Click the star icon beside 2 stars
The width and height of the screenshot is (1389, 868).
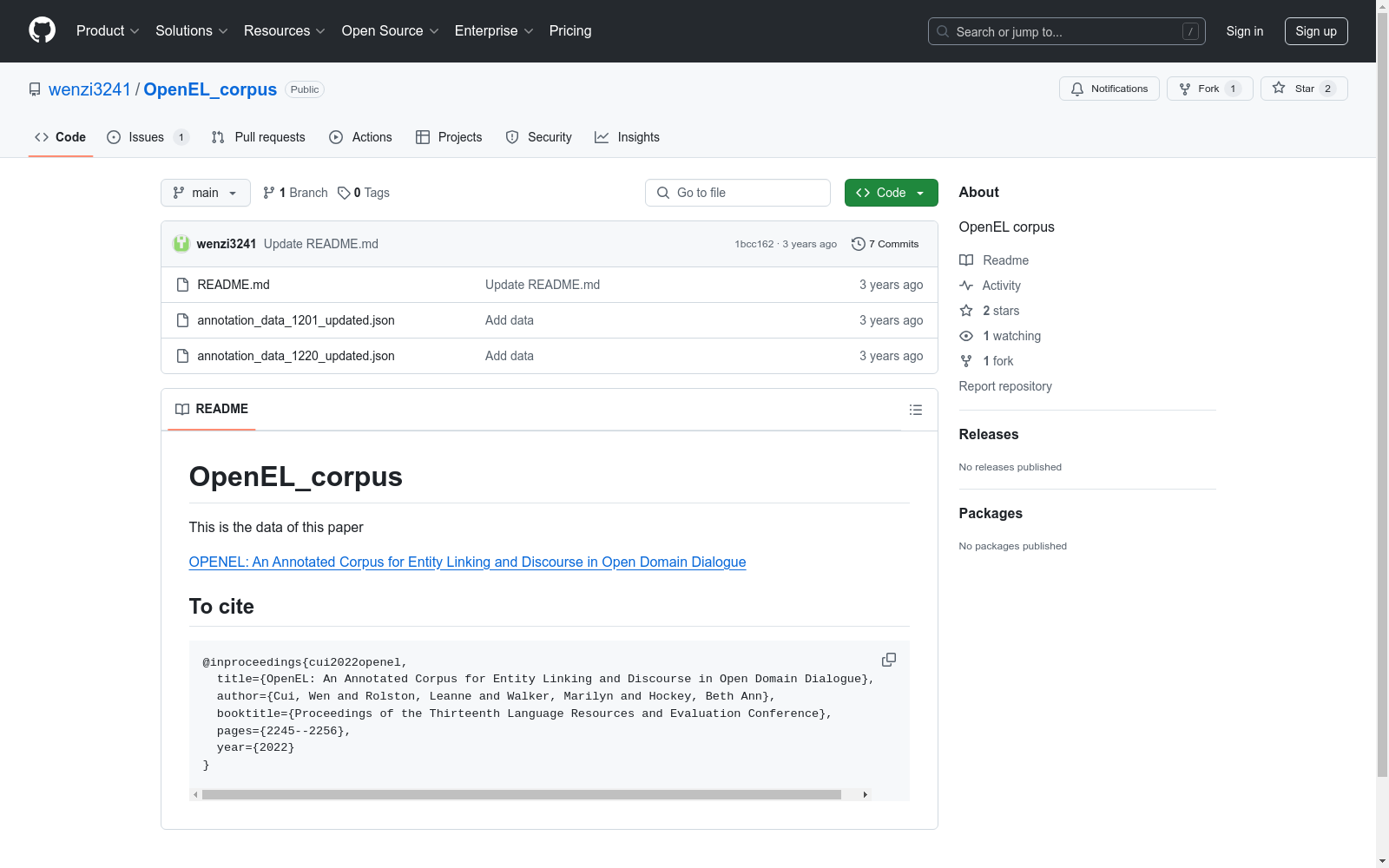[x=966, y=311]
